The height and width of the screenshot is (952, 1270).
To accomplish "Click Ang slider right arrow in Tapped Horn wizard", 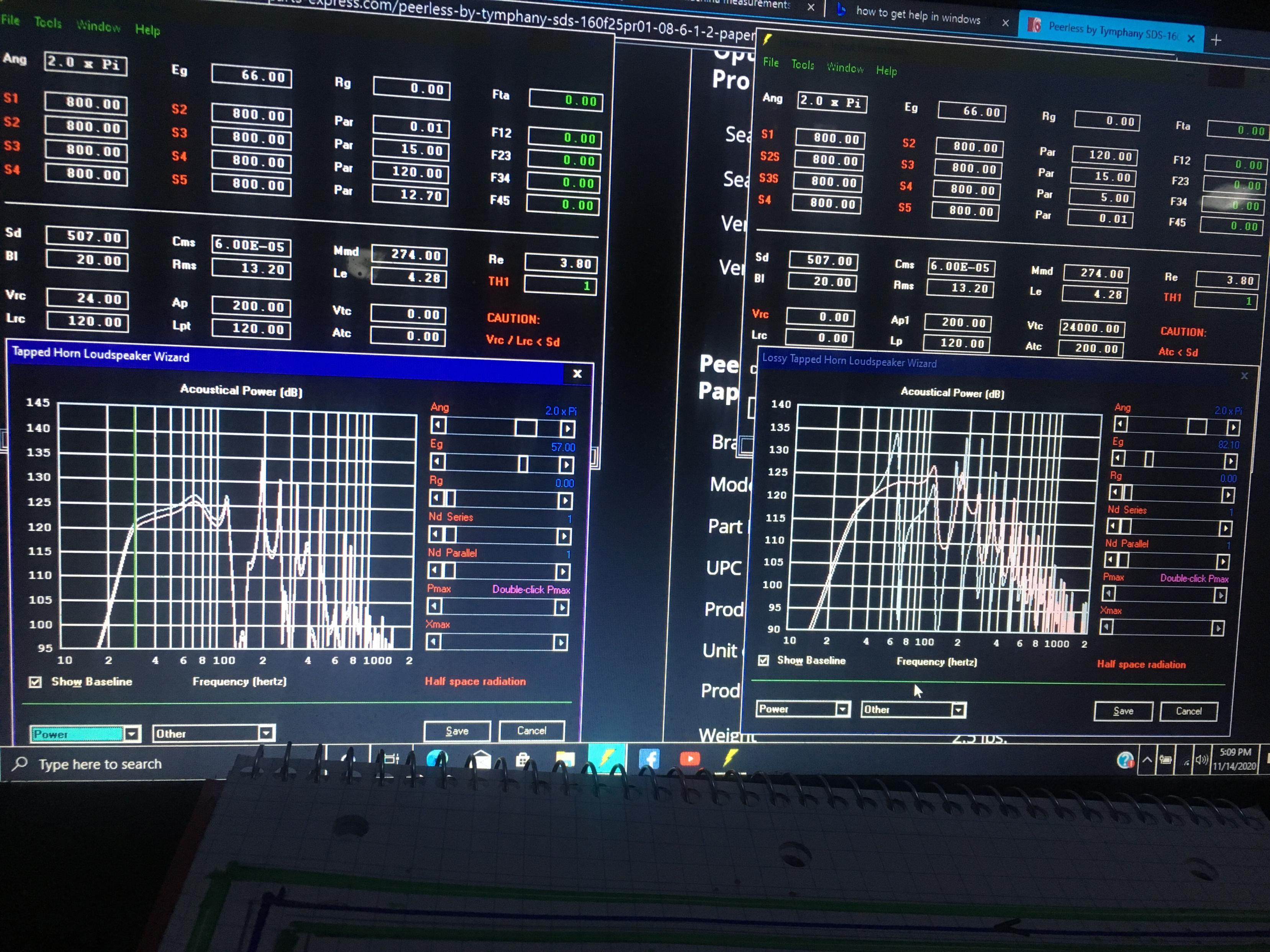I will point(567,428).
